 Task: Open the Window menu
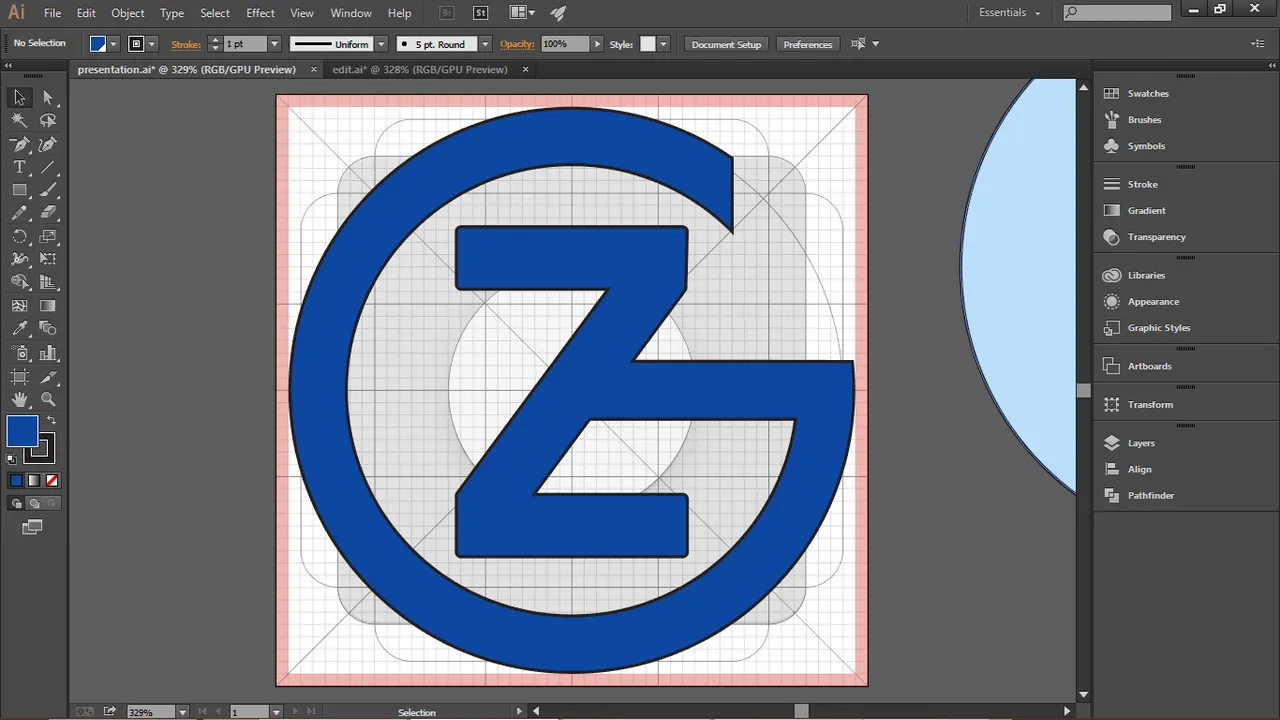(351, 13)
